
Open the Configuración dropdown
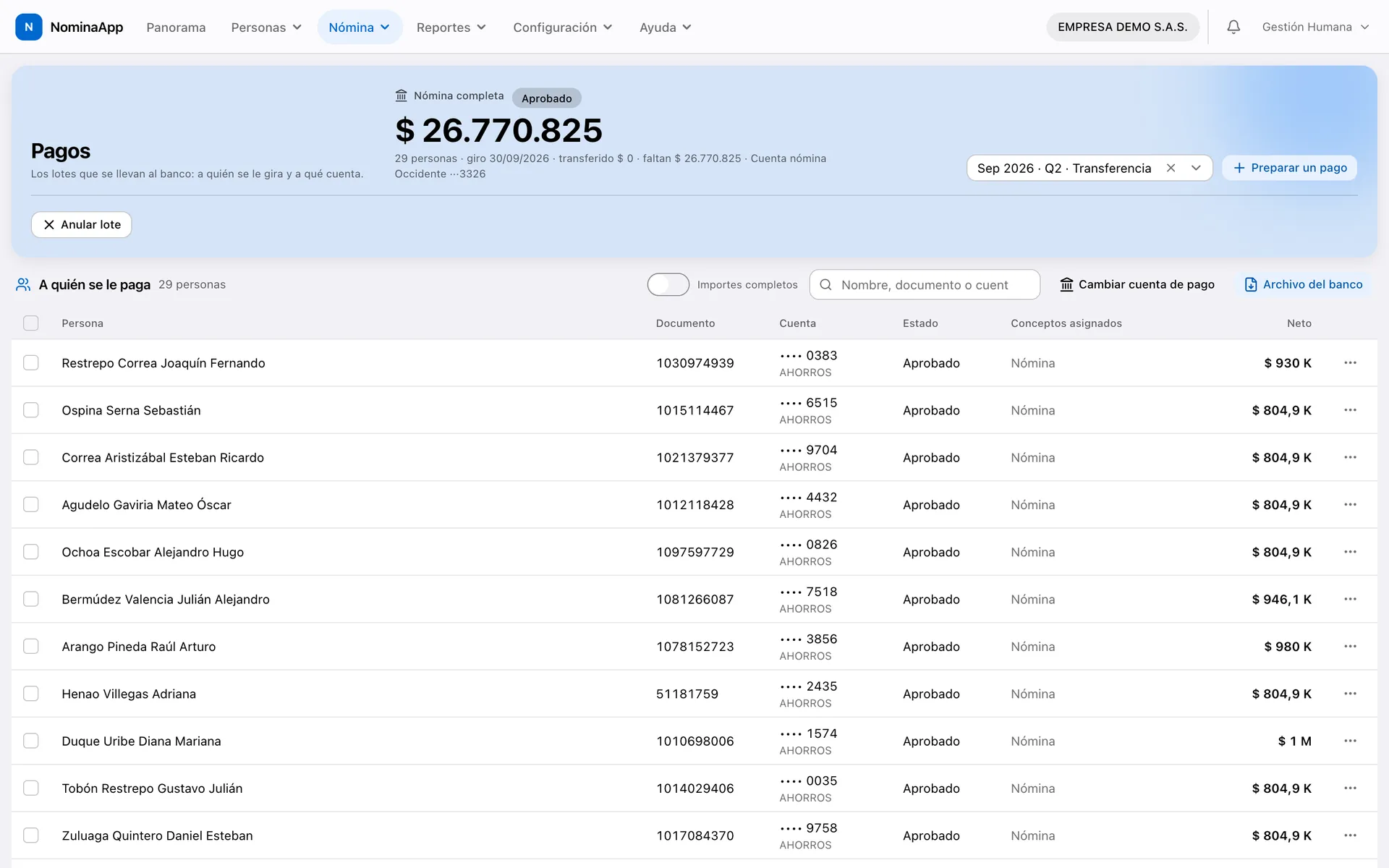point(563,27)
